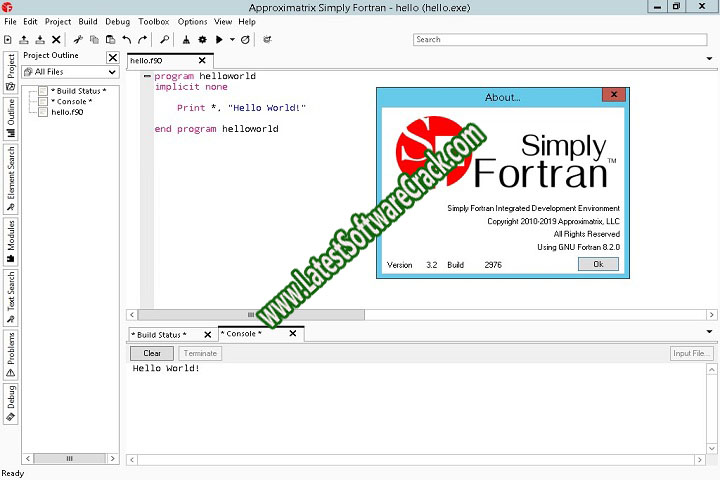This screenshot has width=720, height=480.
Task: Open the Toolbox menu
Action: click(153, 21)
